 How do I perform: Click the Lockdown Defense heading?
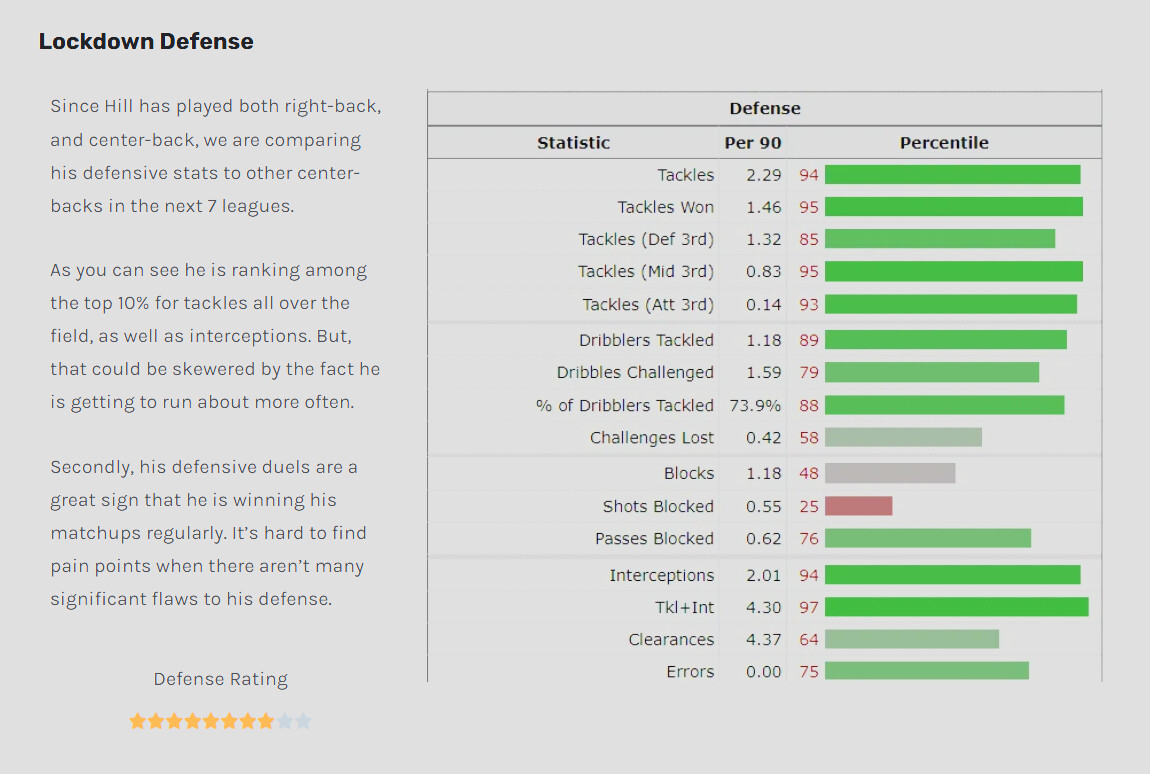(146, 41)
